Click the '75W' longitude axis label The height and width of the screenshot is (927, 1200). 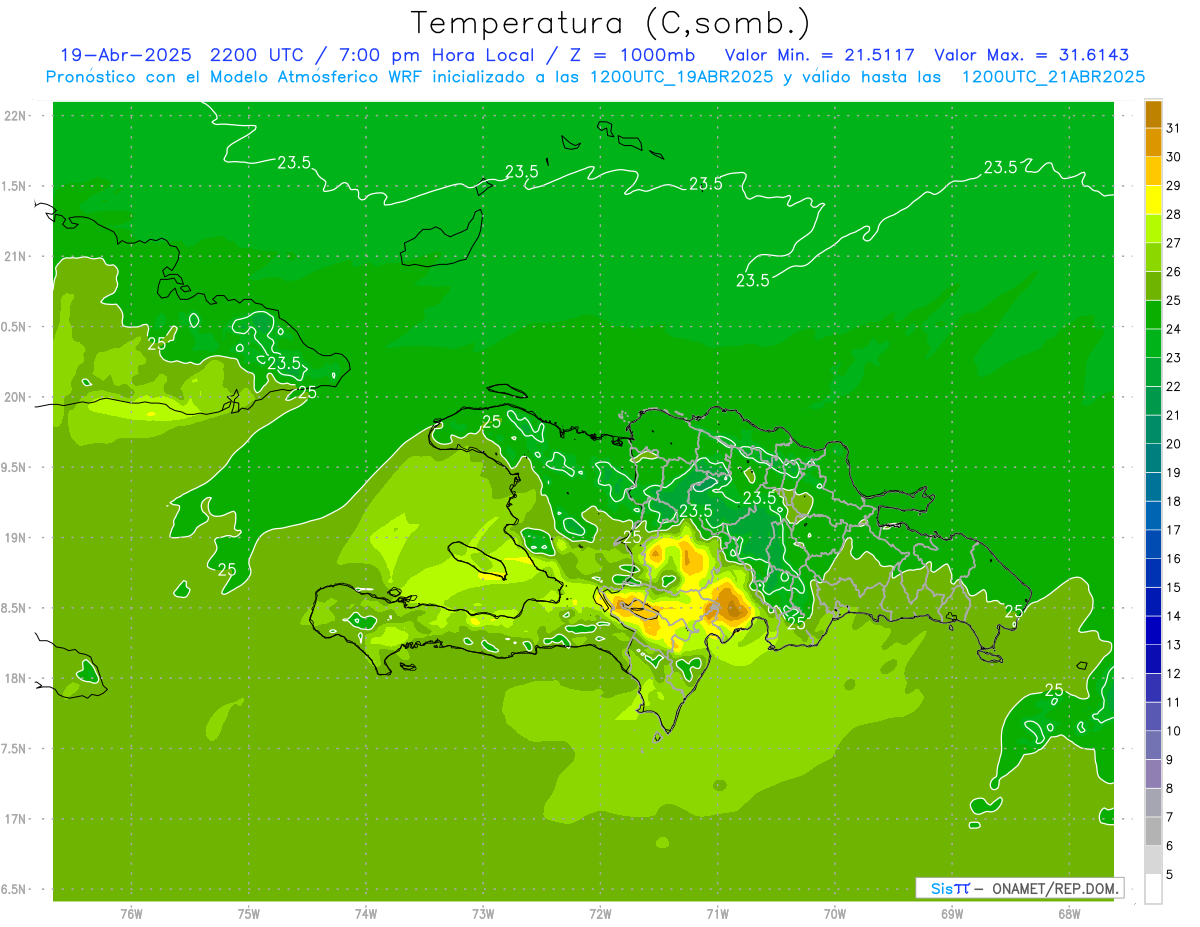click(x=249, y=913)
